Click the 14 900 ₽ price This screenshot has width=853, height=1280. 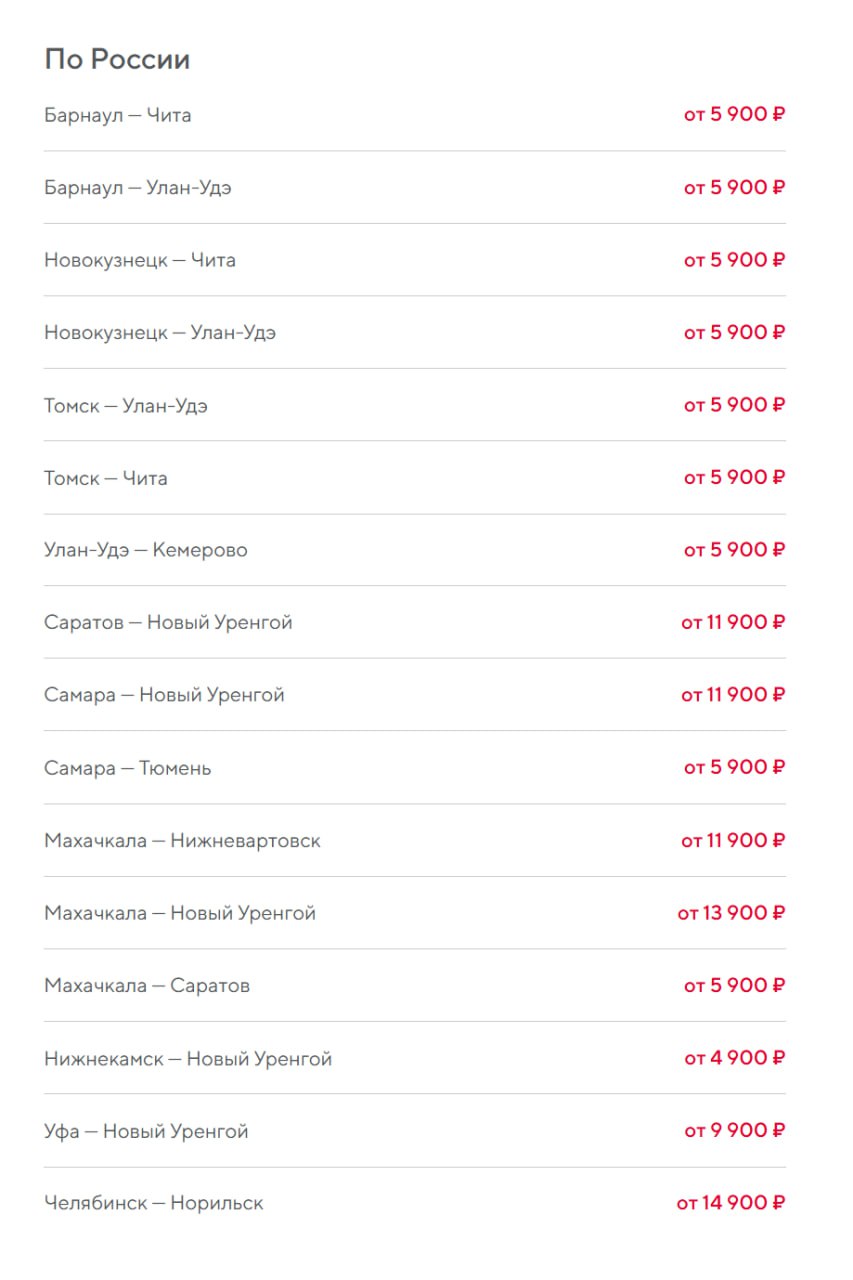pos(731,1203)
